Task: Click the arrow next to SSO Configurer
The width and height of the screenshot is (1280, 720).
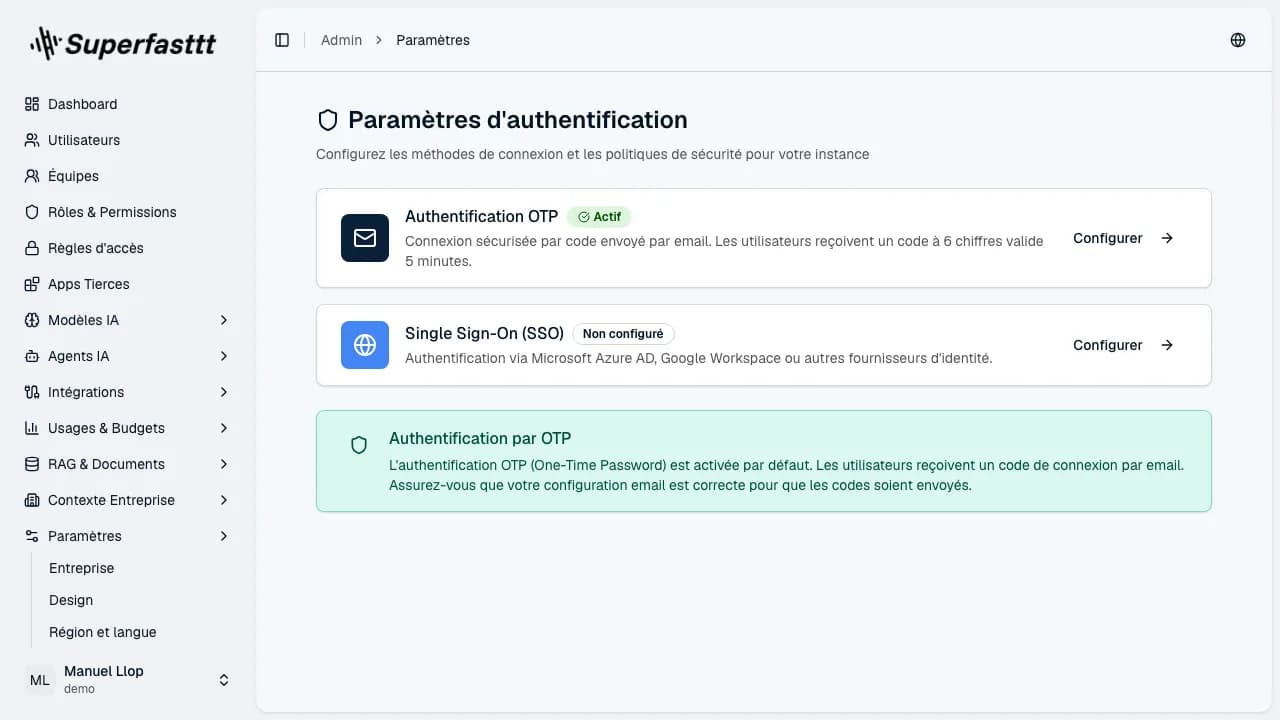Action: pos(1167,345)
